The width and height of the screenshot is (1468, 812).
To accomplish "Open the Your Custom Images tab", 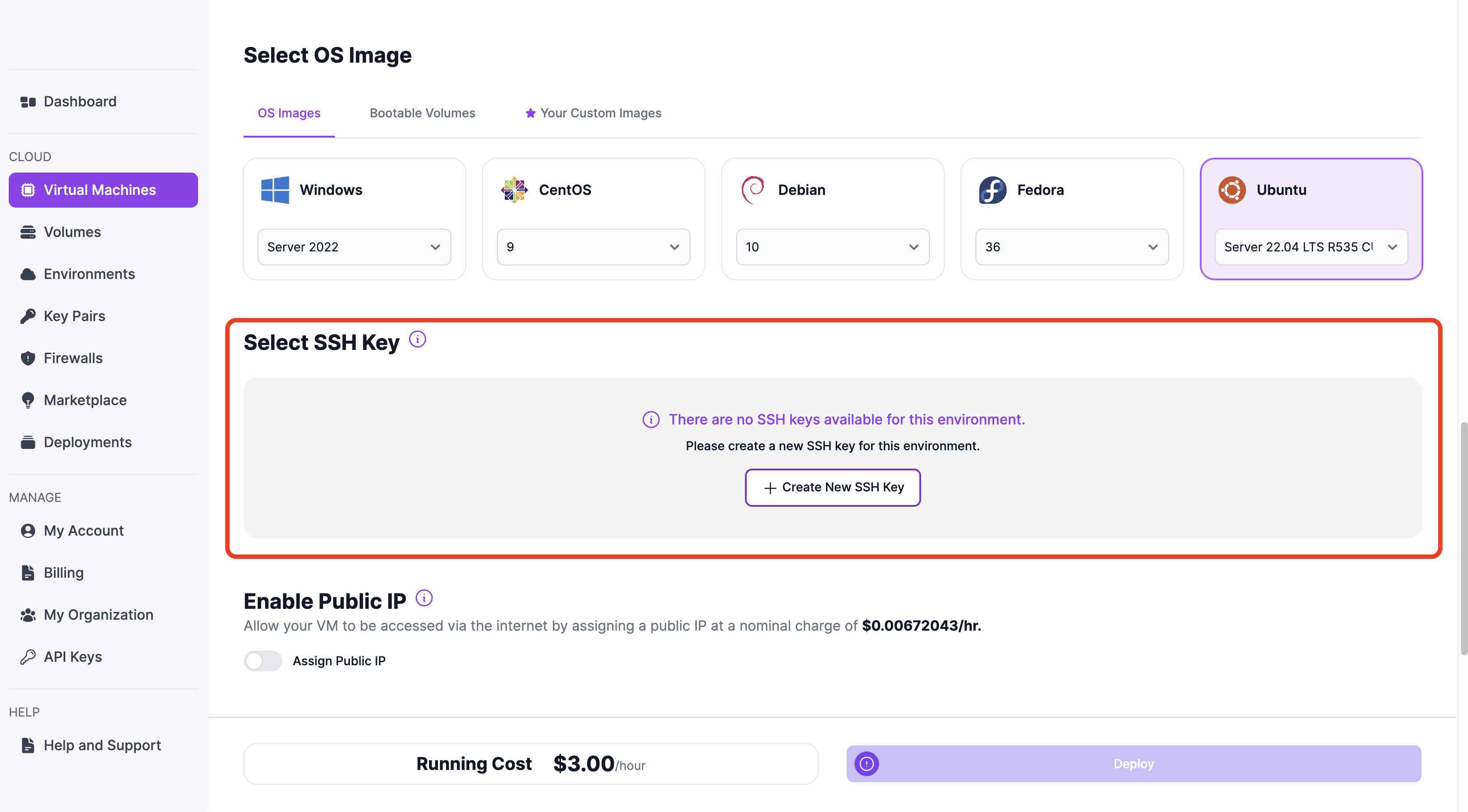I will [592, 113].
